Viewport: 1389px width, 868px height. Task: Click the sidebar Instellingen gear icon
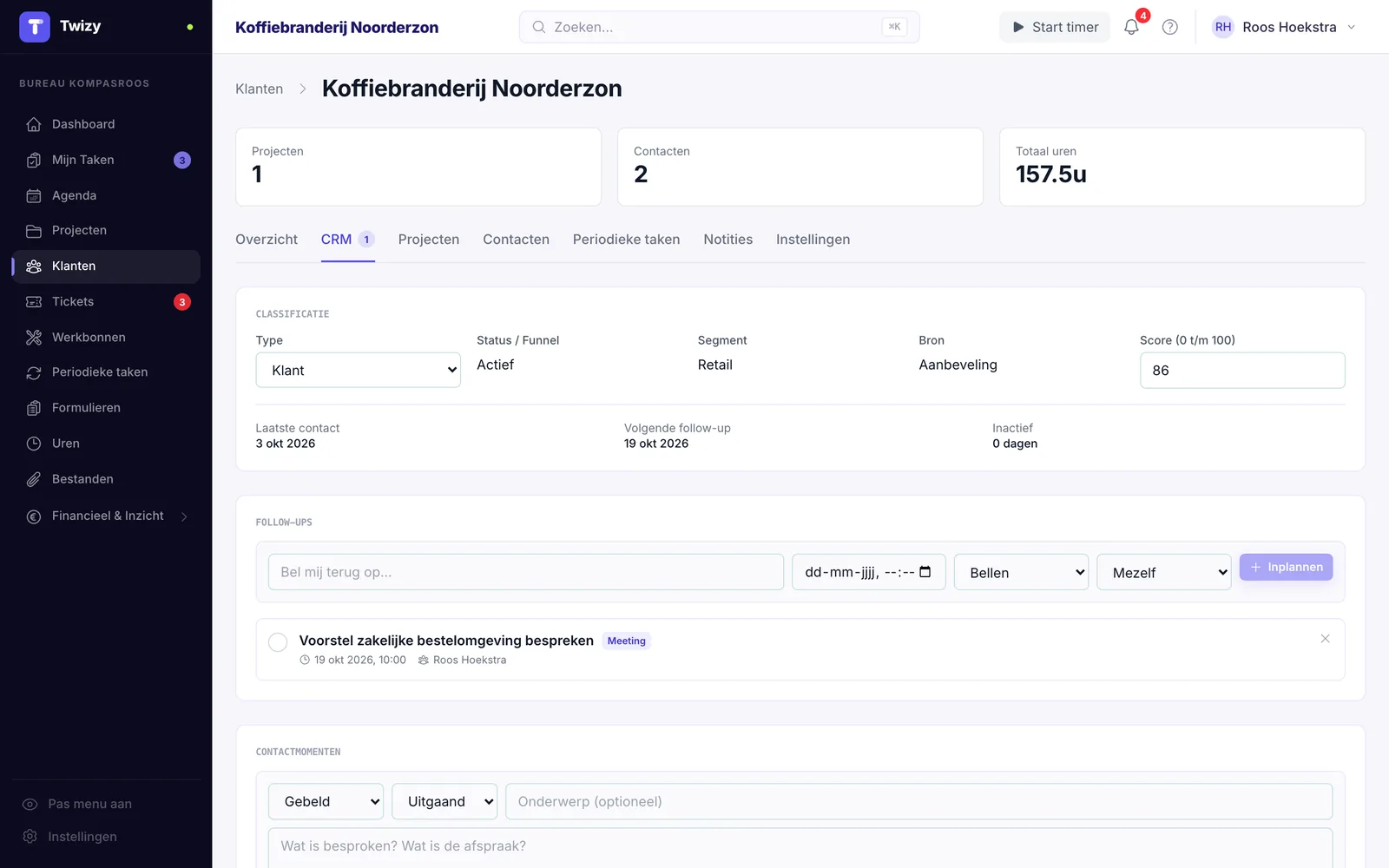point(30,837)
